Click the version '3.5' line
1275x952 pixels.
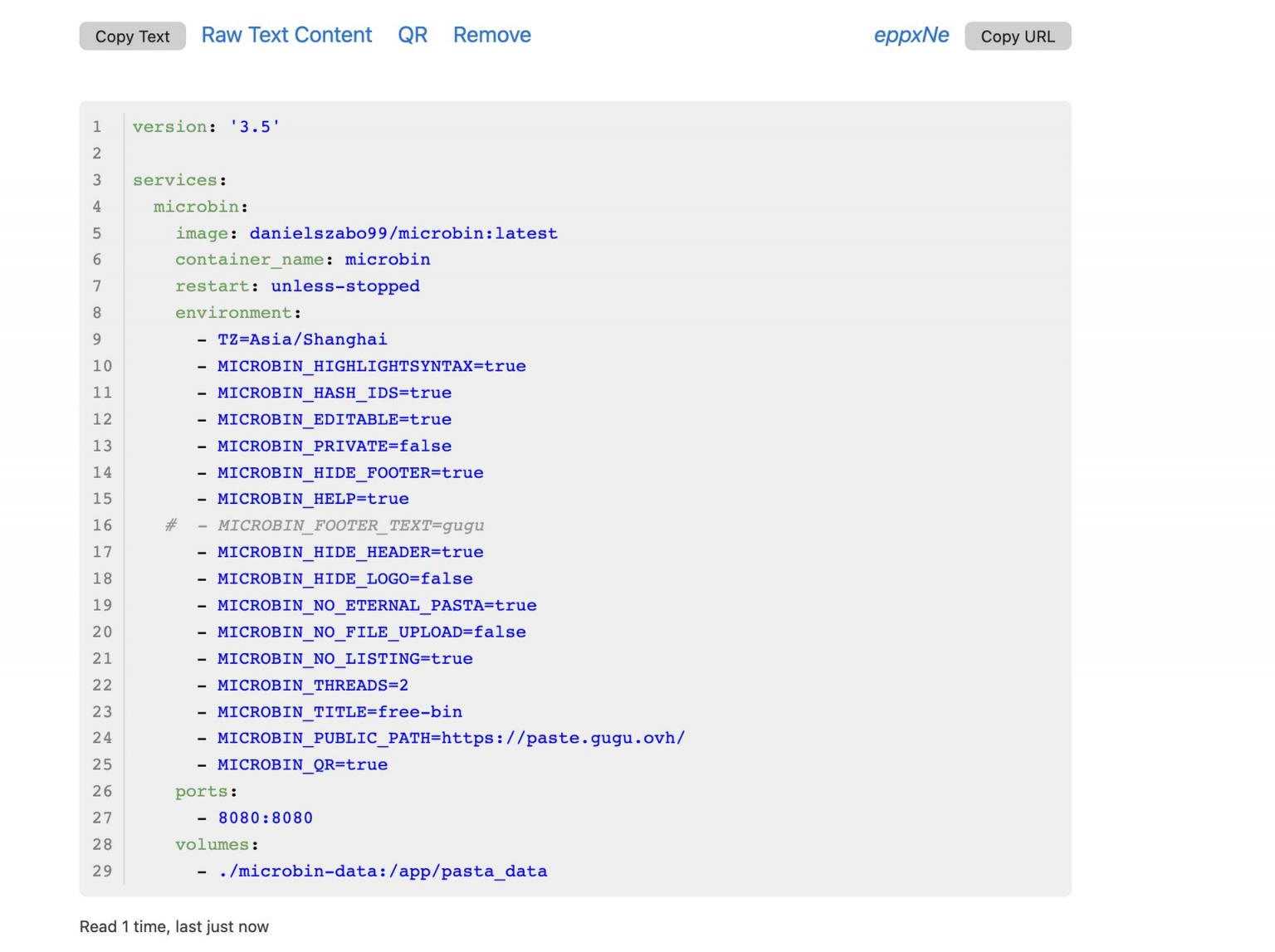[206, 127]
